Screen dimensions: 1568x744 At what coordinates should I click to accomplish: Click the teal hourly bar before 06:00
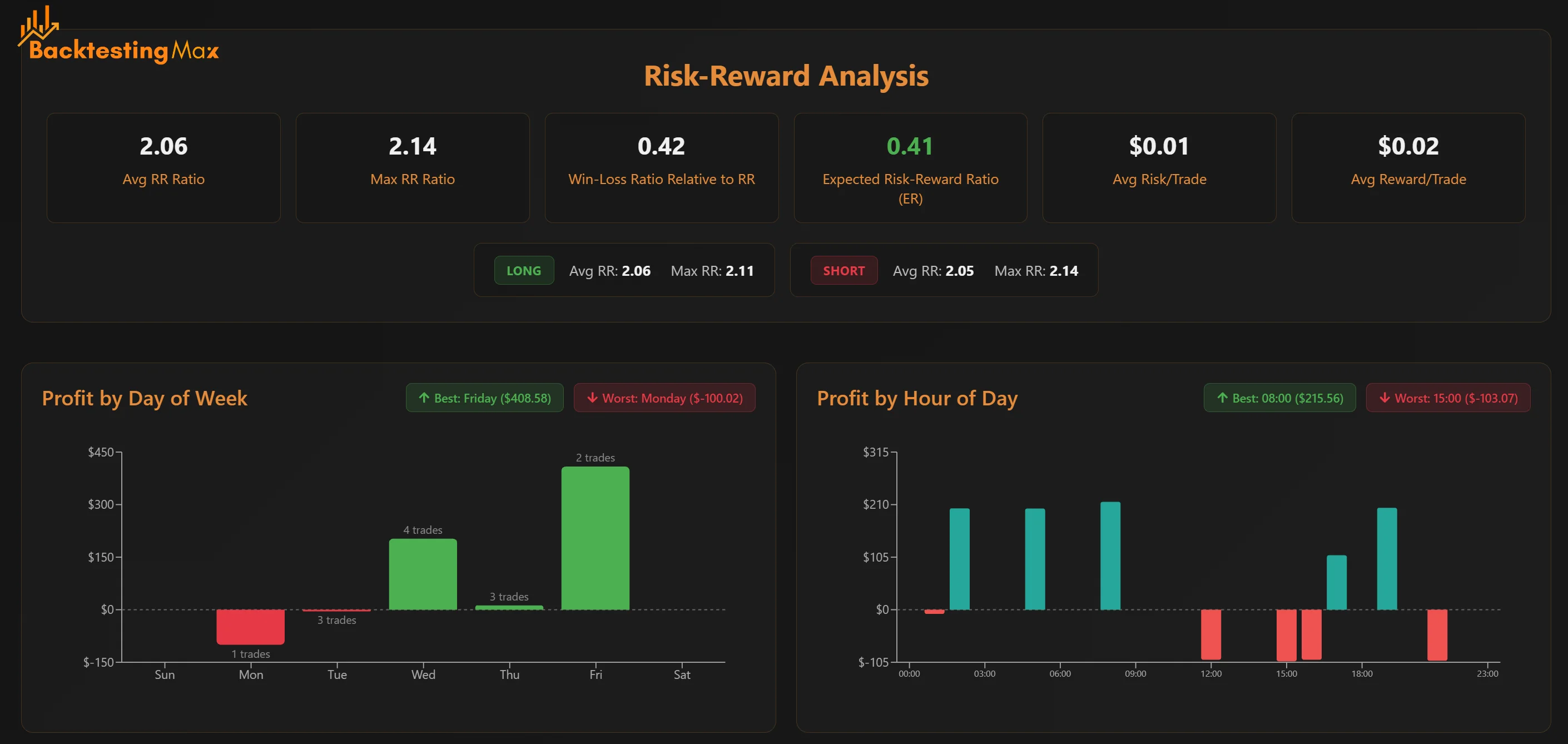pos(1035,559)
